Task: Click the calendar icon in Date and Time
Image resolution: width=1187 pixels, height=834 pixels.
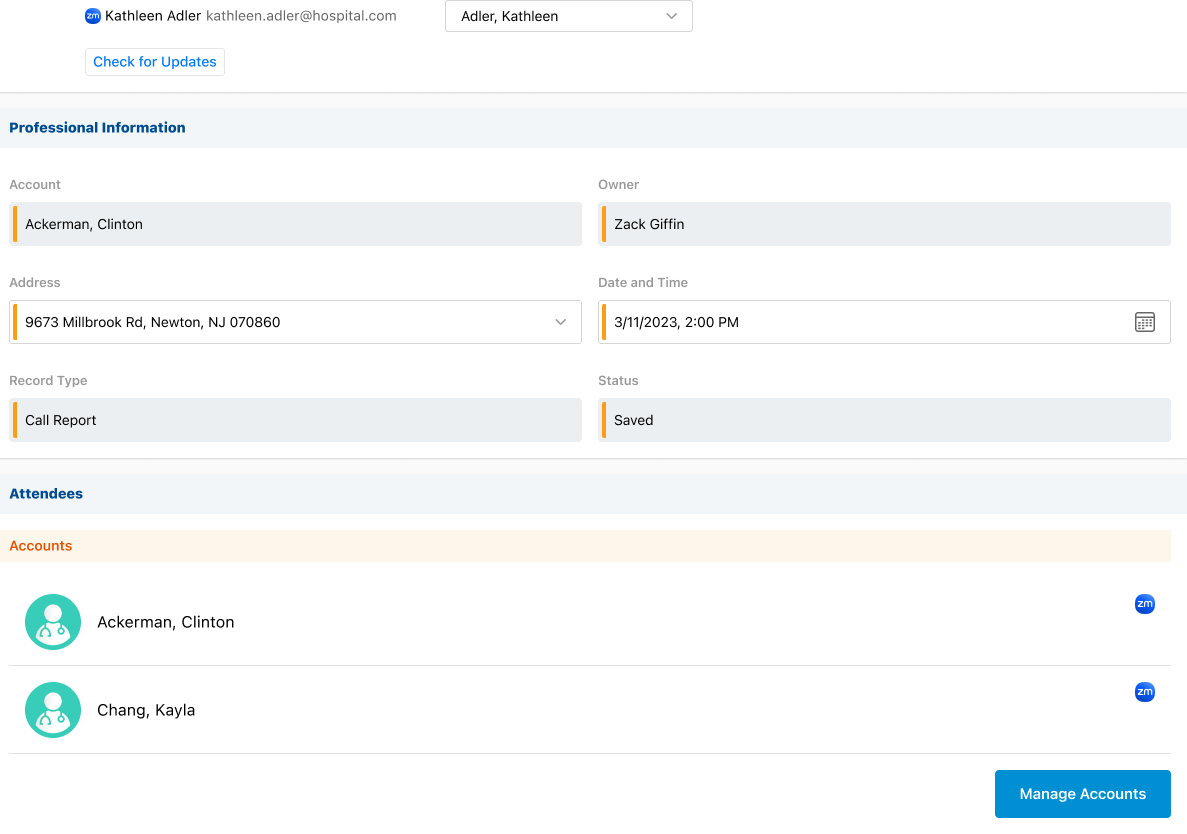Action: pyautogui.click(x=1144, y=322)
